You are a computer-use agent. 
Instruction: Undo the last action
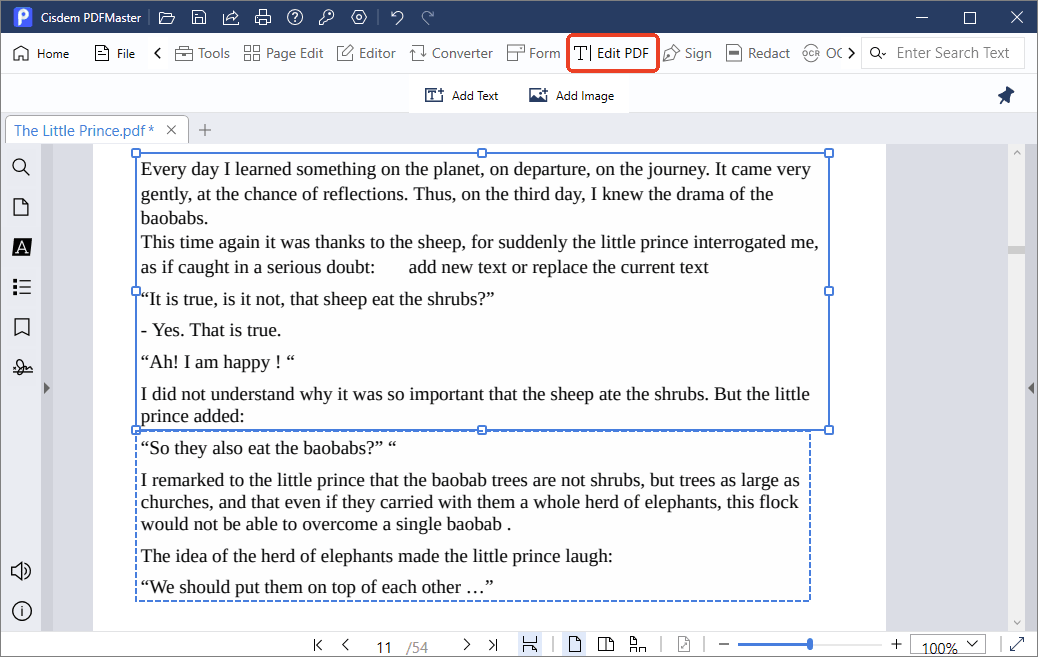[x=397, y=18]
